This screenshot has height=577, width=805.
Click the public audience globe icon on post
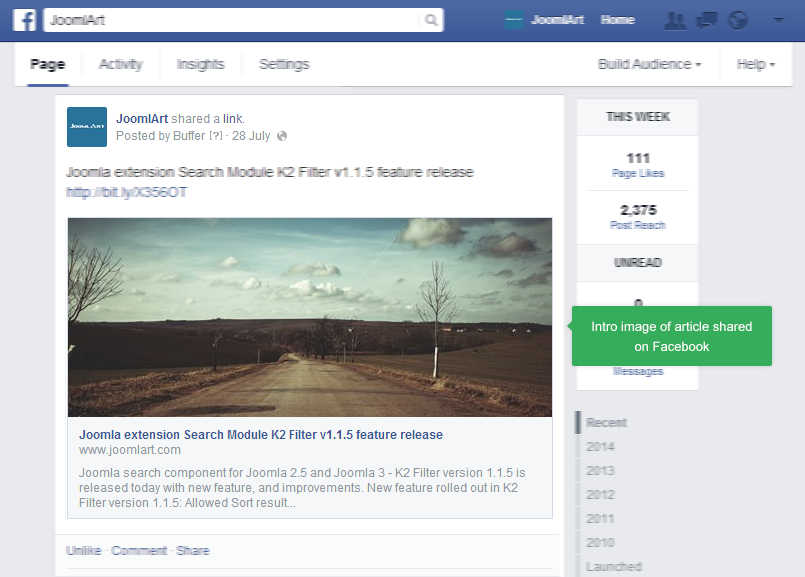pyautogui.click(x=282, y=136)
